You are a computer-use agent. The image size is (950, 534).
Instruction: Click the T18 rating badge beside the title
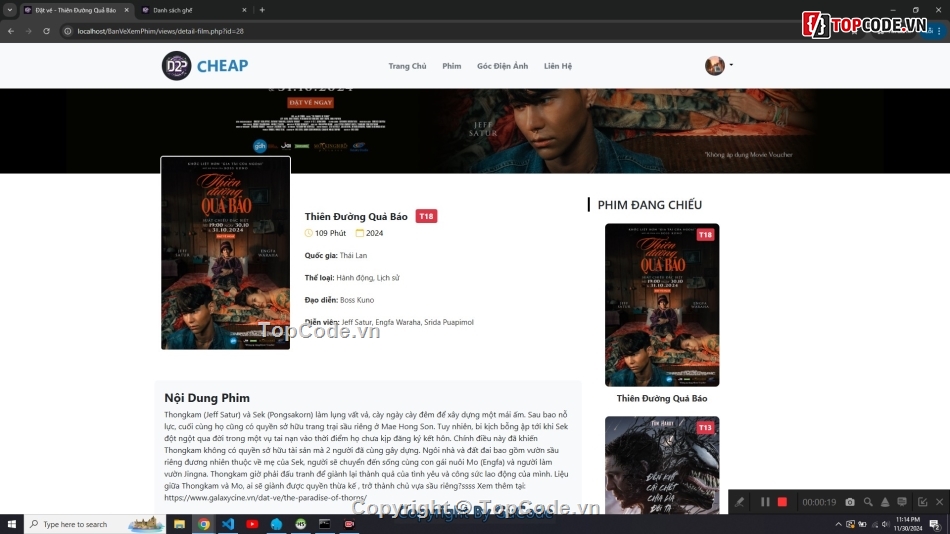click(427, 216)
